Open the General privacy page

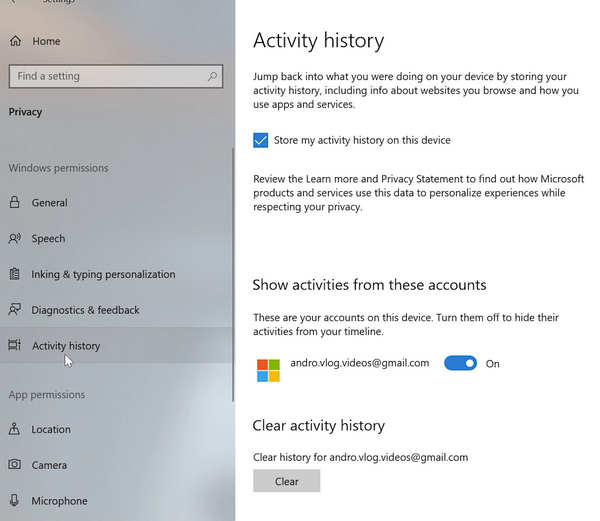[50, 202]
